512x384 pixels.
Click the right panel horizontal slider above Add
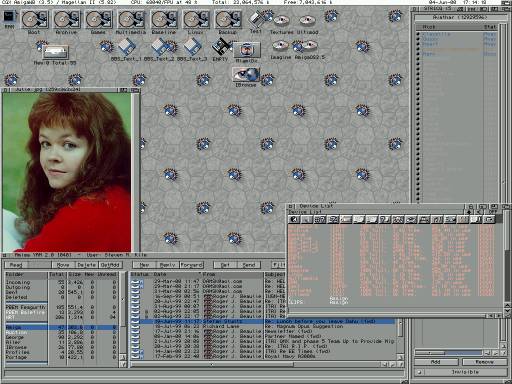tap(448, 352)
